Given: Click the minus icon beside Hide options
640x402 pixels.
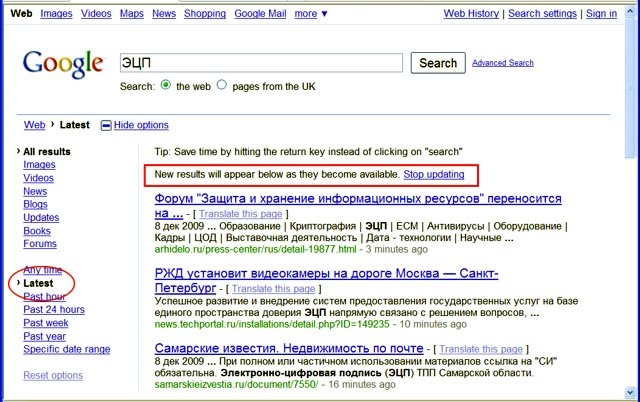Looking at the screenshot, I should (106, 126).
